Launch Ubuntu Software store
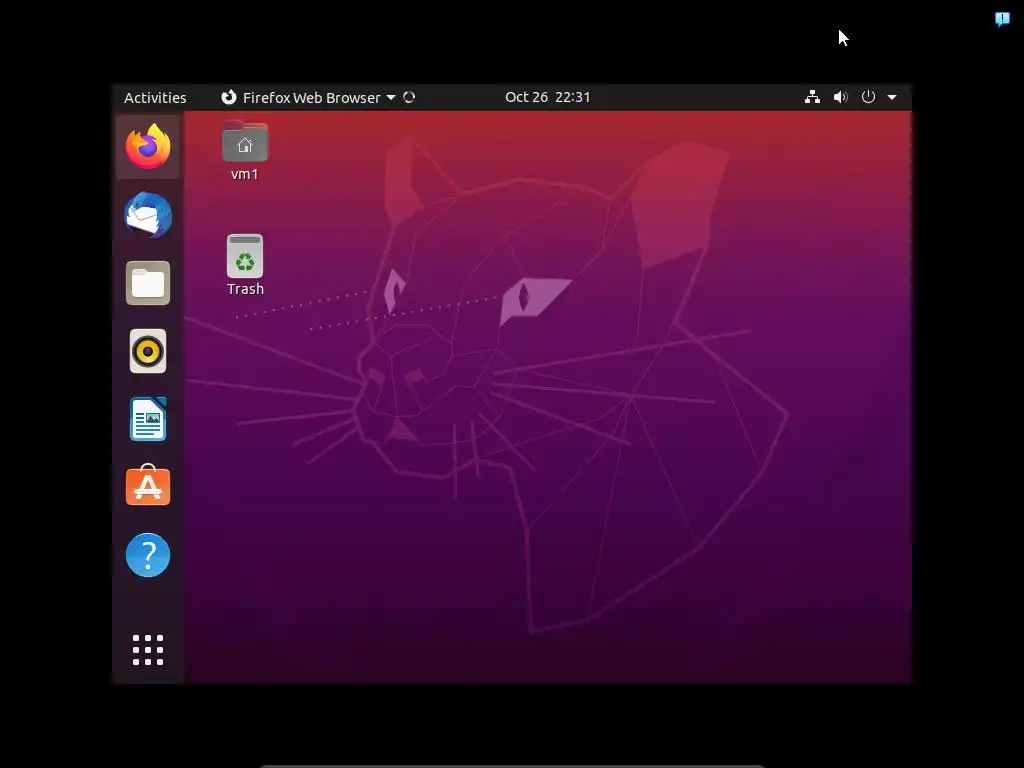This screenshot has height=768, width=1024. (x=148, y=485)
